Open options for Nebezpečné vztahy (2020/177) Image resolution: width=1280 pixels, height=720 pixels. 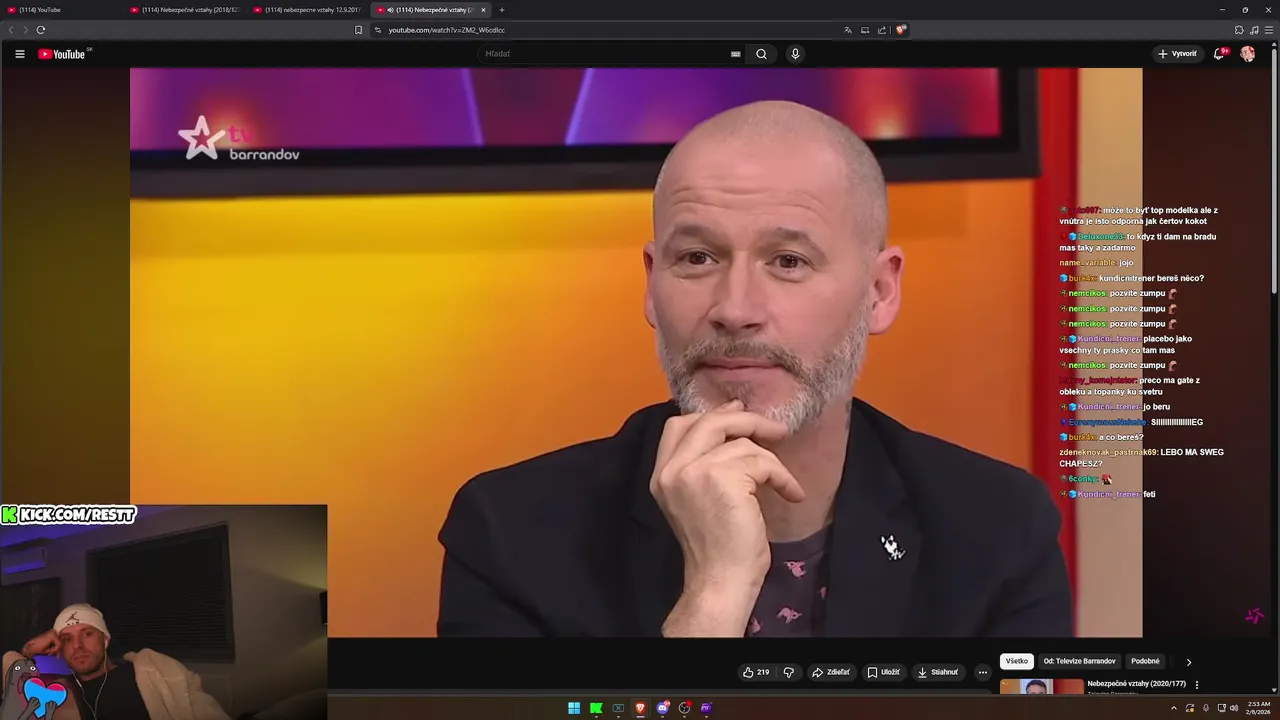click(1197, 685)
